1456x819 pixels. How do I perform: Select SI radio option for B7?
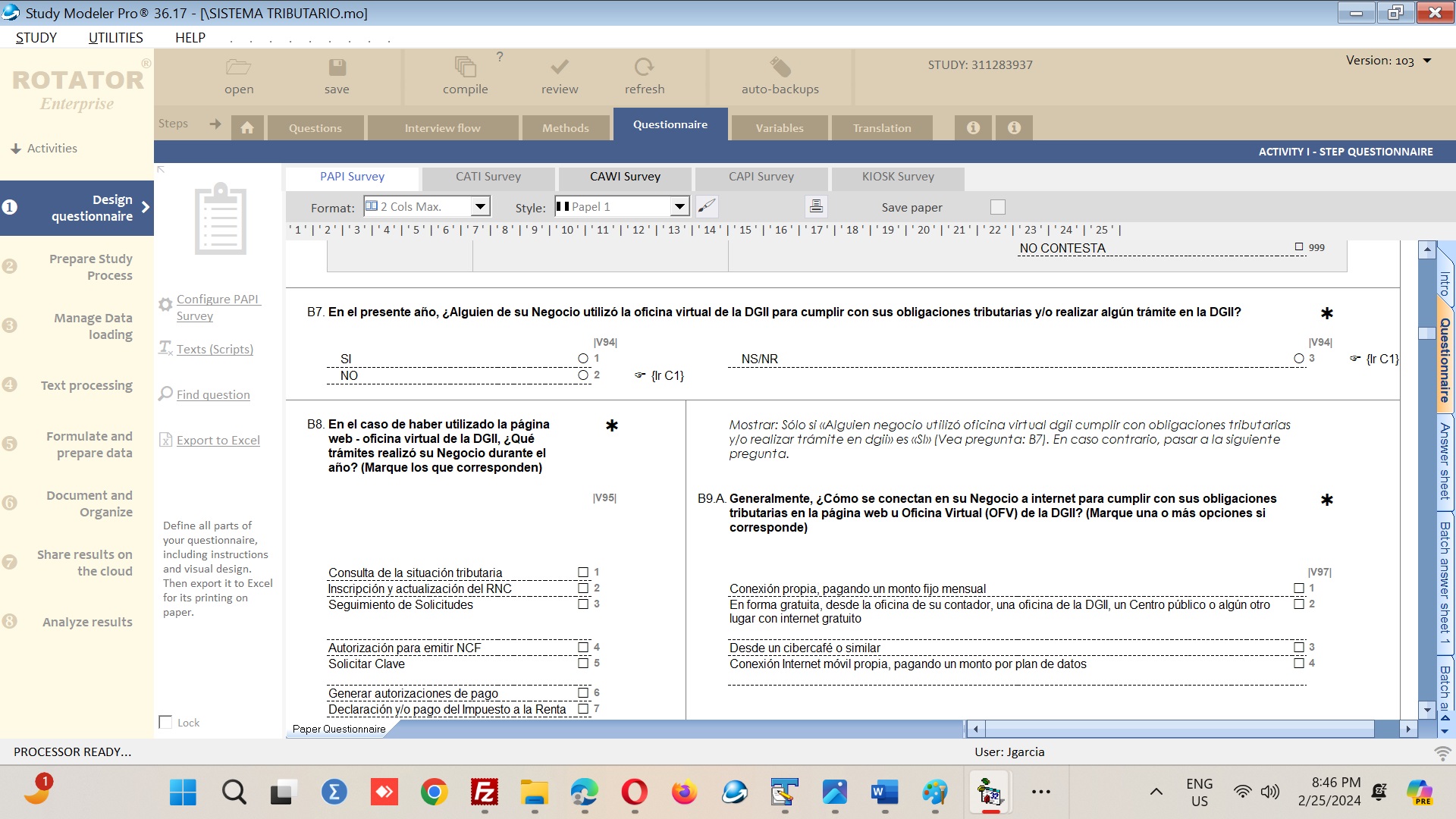click(582, 359)
